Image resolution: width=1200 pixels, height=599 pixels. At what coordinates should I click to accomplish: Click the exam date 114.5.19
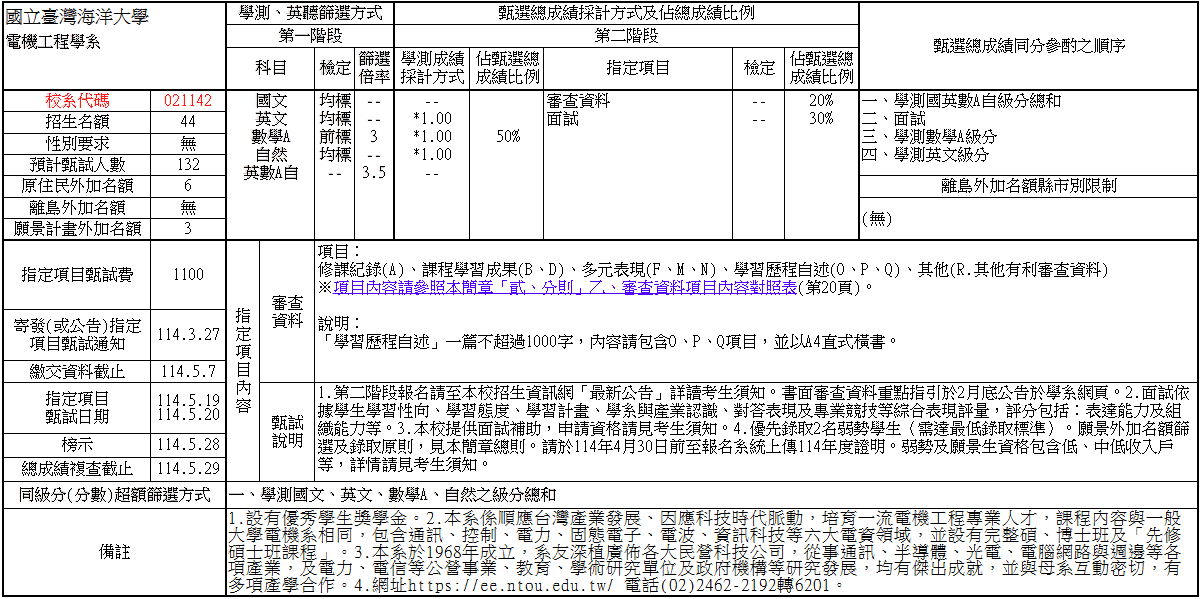coord(188,400)
